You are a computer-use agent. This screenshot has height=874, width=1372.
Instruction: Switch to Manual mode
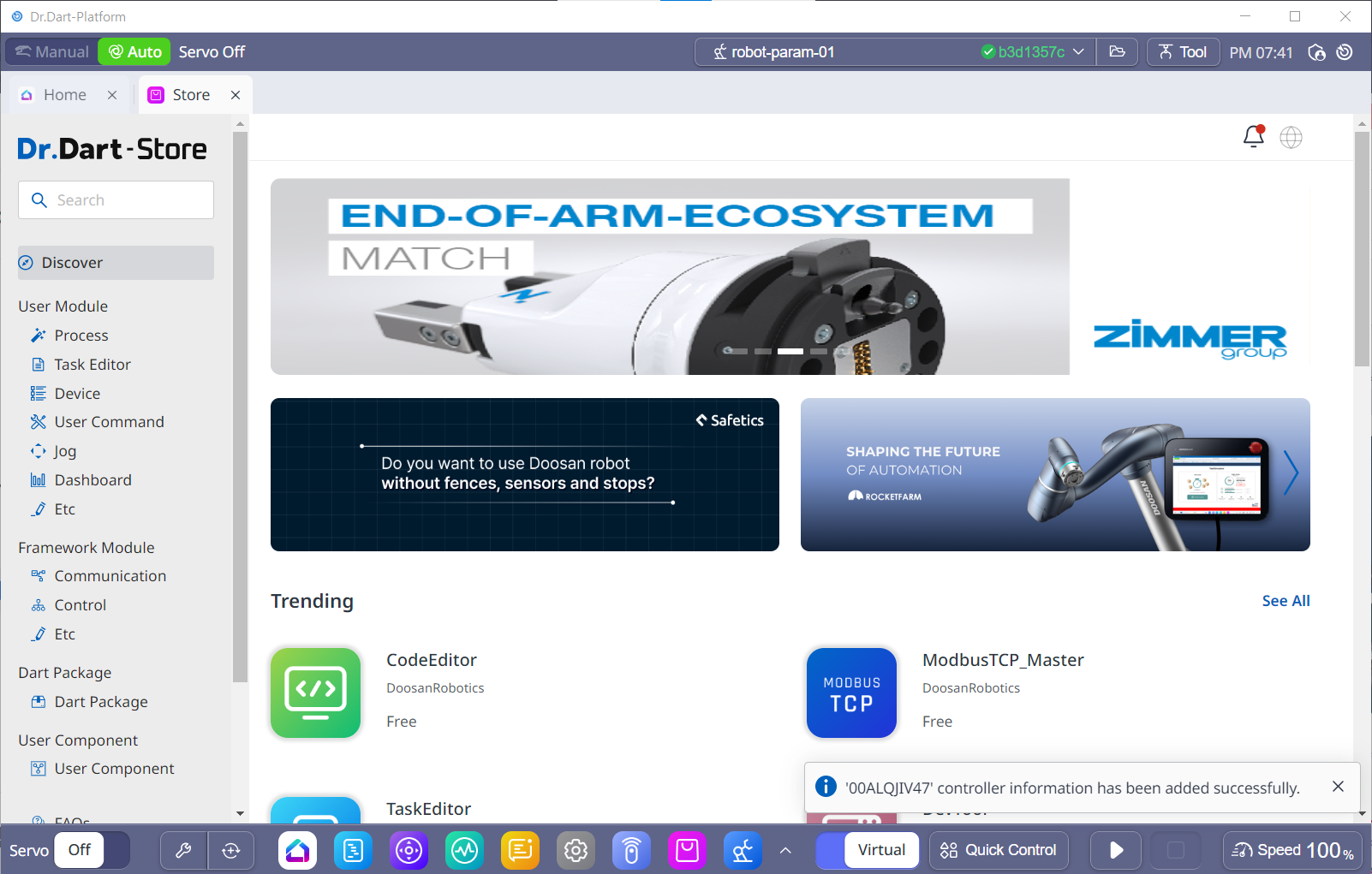(x=52, y=52)
